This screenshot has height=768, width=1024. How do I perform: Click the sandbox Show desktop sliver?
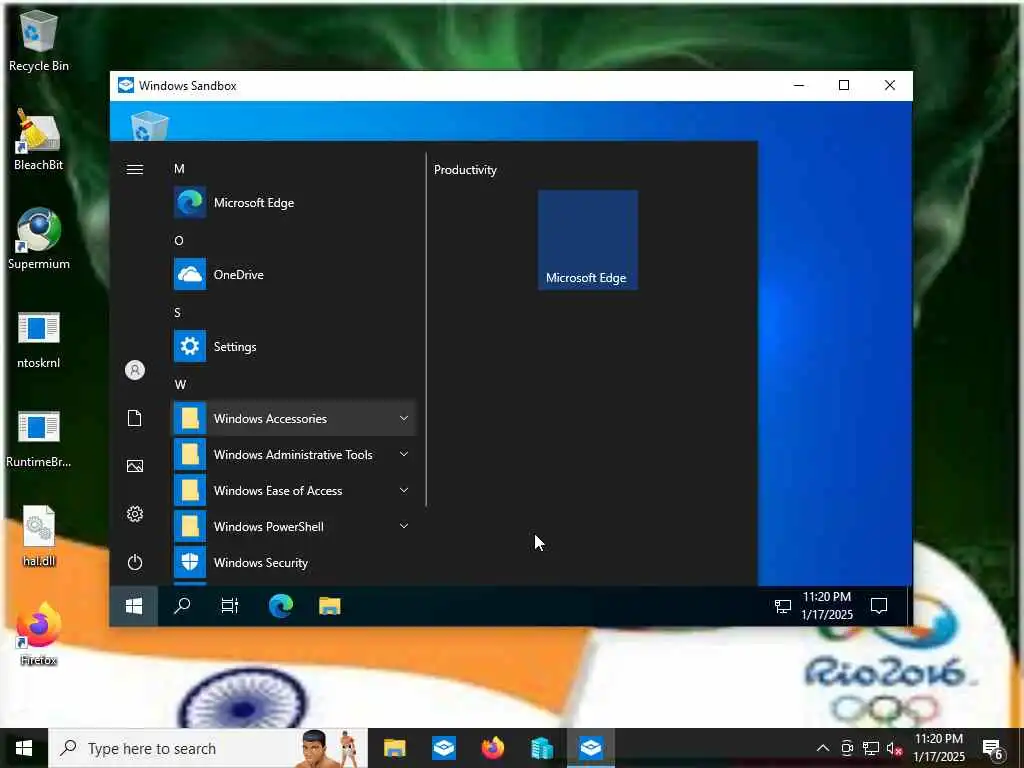[x=908, y=606]
